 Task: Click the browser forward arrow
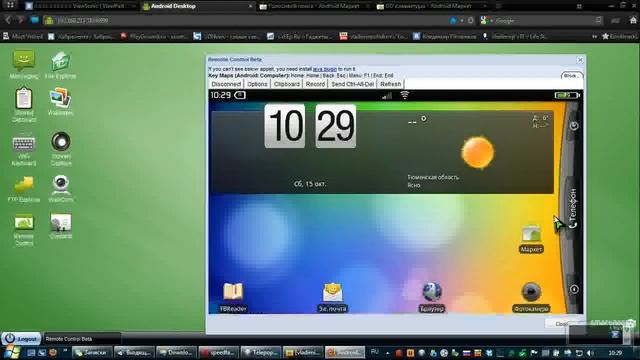[20, 20]
